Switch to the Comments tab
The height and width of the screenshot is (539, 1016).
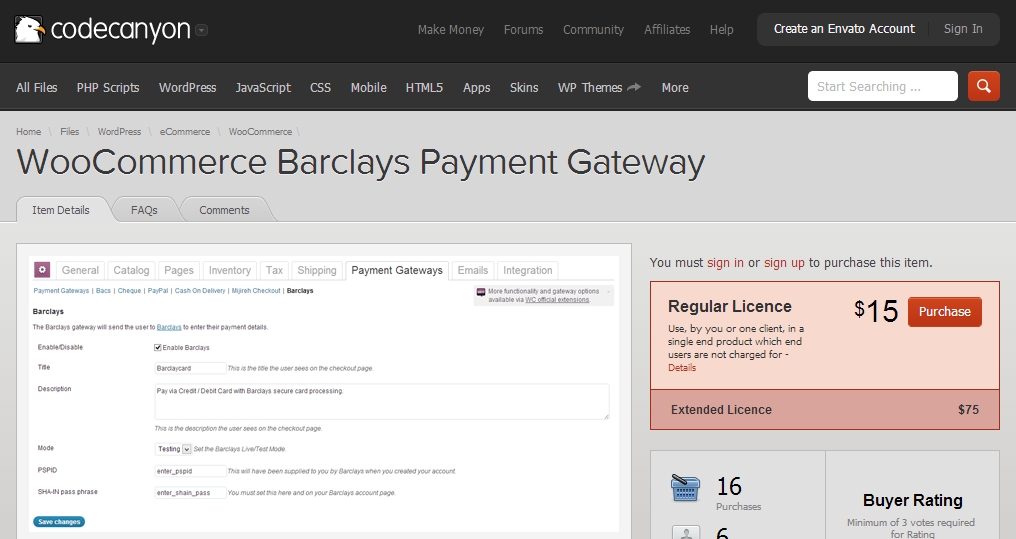(x=224, y=210)
